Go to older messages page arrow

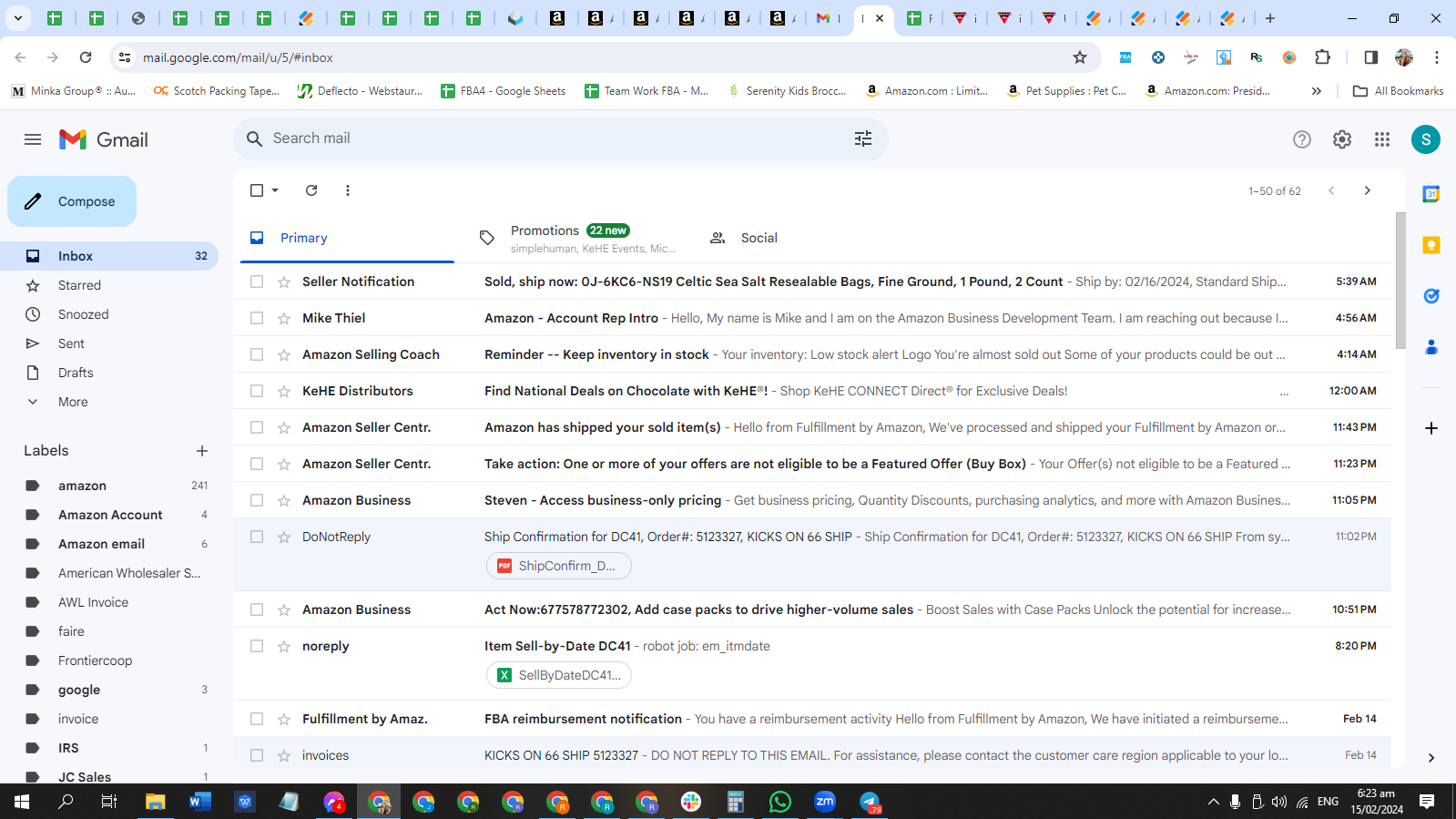click(1367, 190)
